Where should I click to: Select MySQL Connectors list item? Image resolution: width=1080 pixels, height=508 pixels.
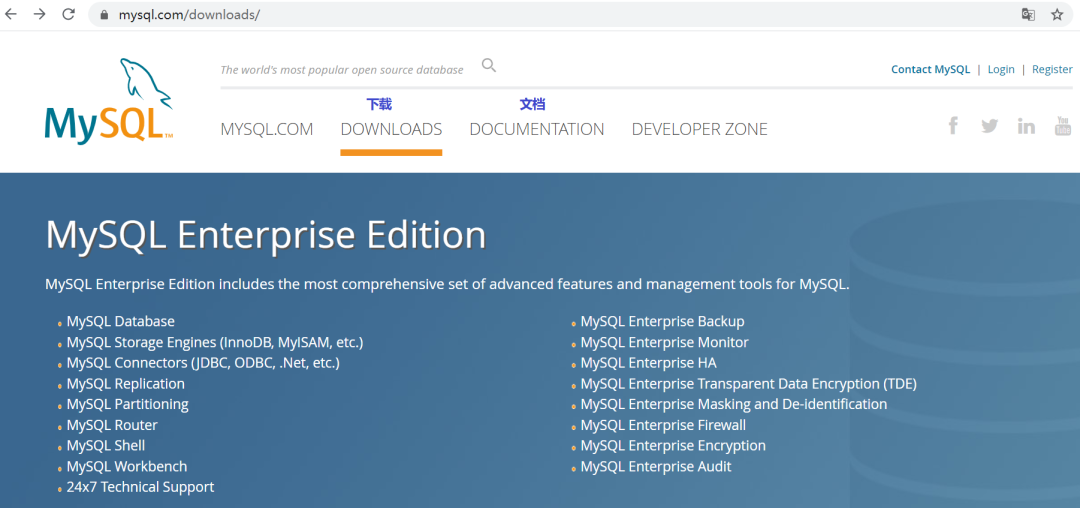coord(203,363)
